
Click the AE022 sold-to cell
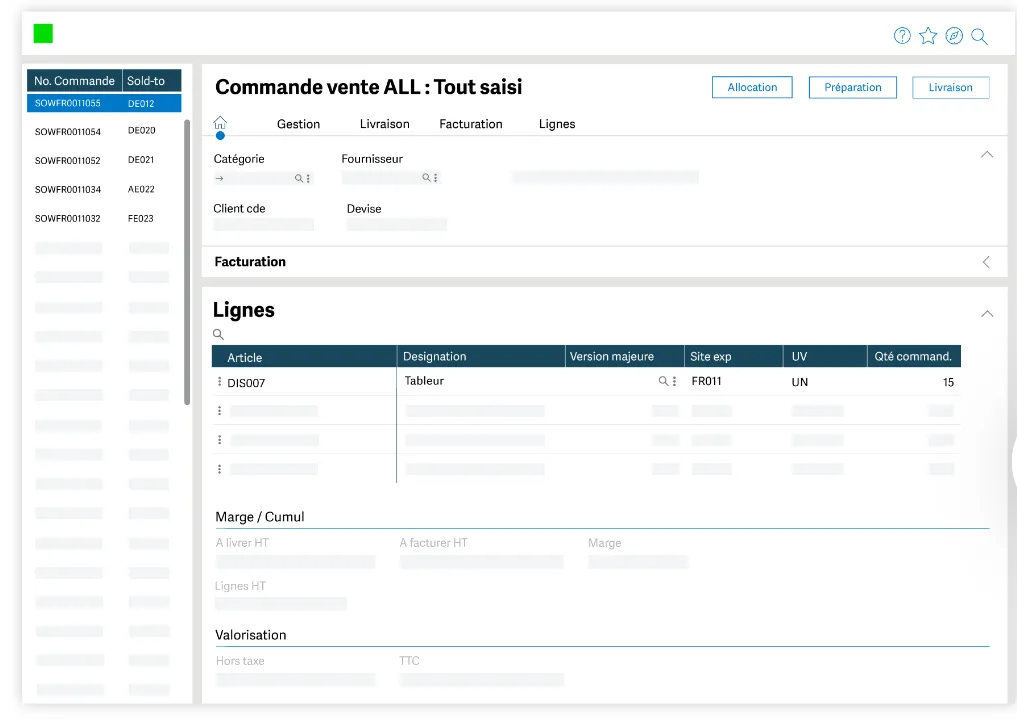(141, 189)
